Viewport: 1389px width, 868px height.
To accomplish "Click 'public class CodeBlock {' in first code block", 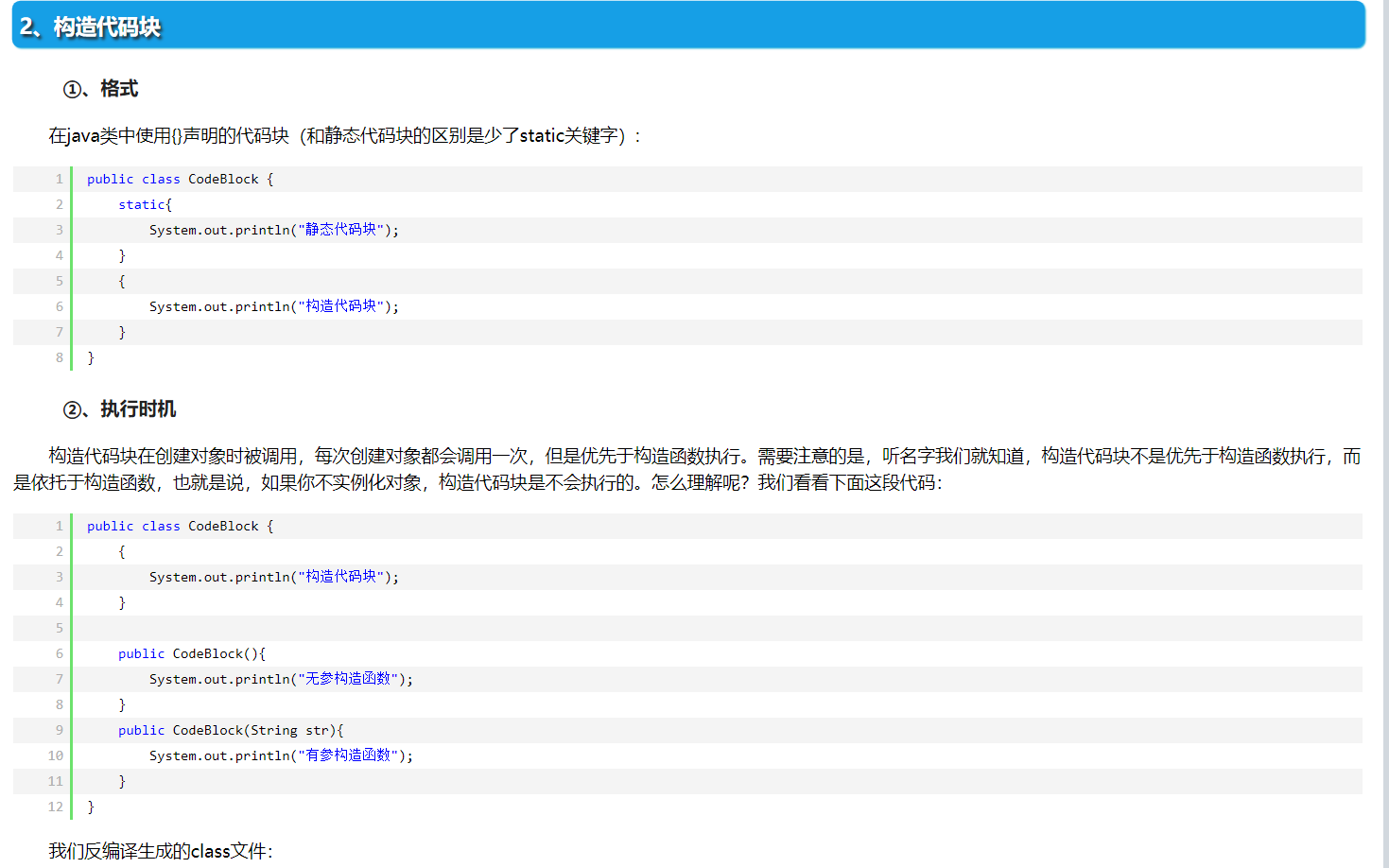I will (x=180, y=179).
